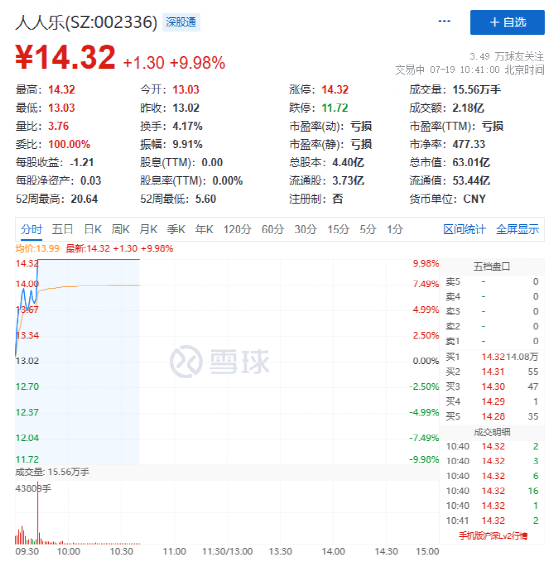The width and height of the screenshot is (553, 562).
Task: Select the 分时 chart tab
Action: click(x=31, y=229)
